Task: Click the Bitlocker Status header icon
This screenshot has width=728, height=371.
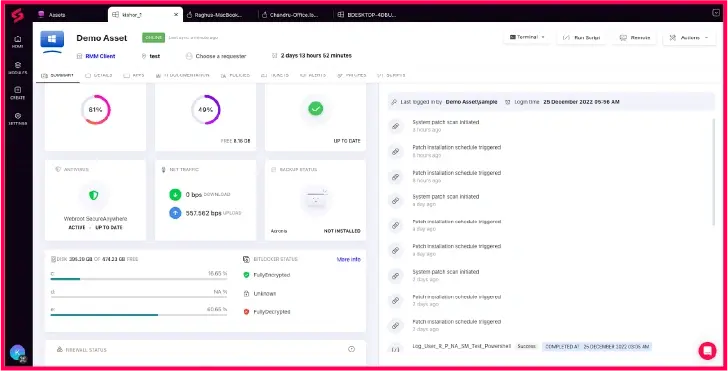Action: pos(247,259)
